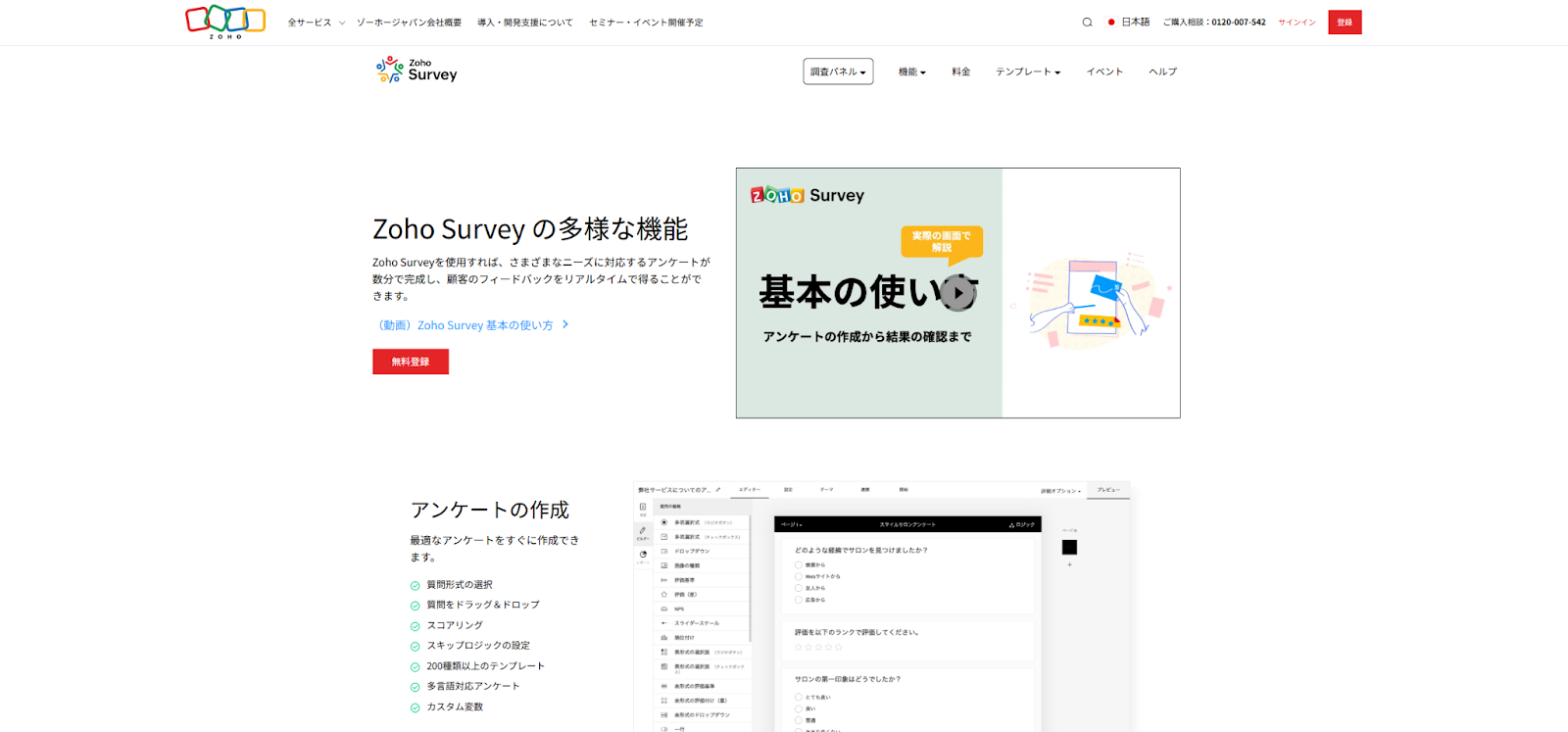Expand the テンプレート menu
The image size is (1568, 732).
(1028, 72)
